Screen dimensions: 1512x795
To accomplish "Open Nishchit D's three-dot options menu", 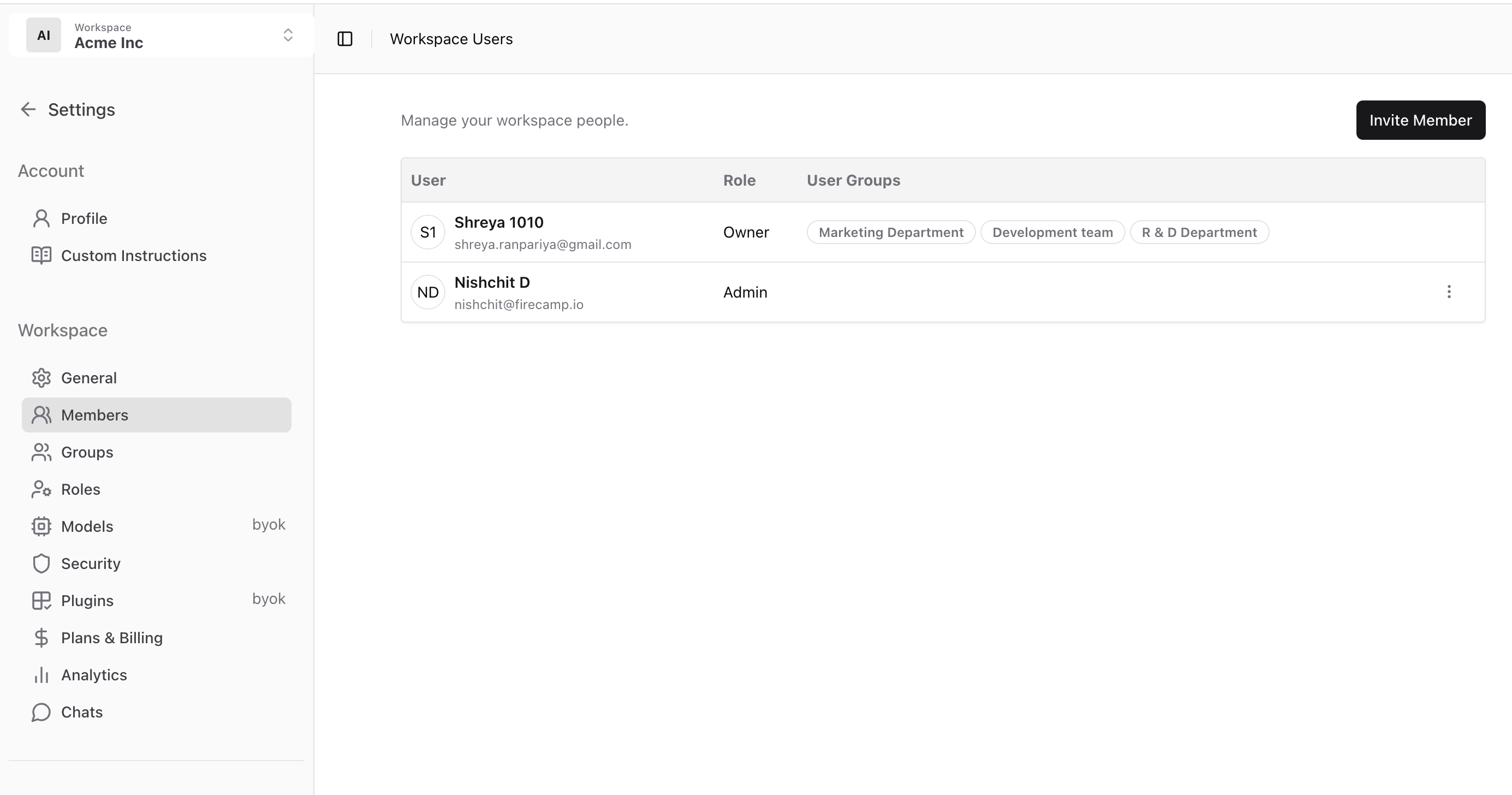I will [1449, 292].
